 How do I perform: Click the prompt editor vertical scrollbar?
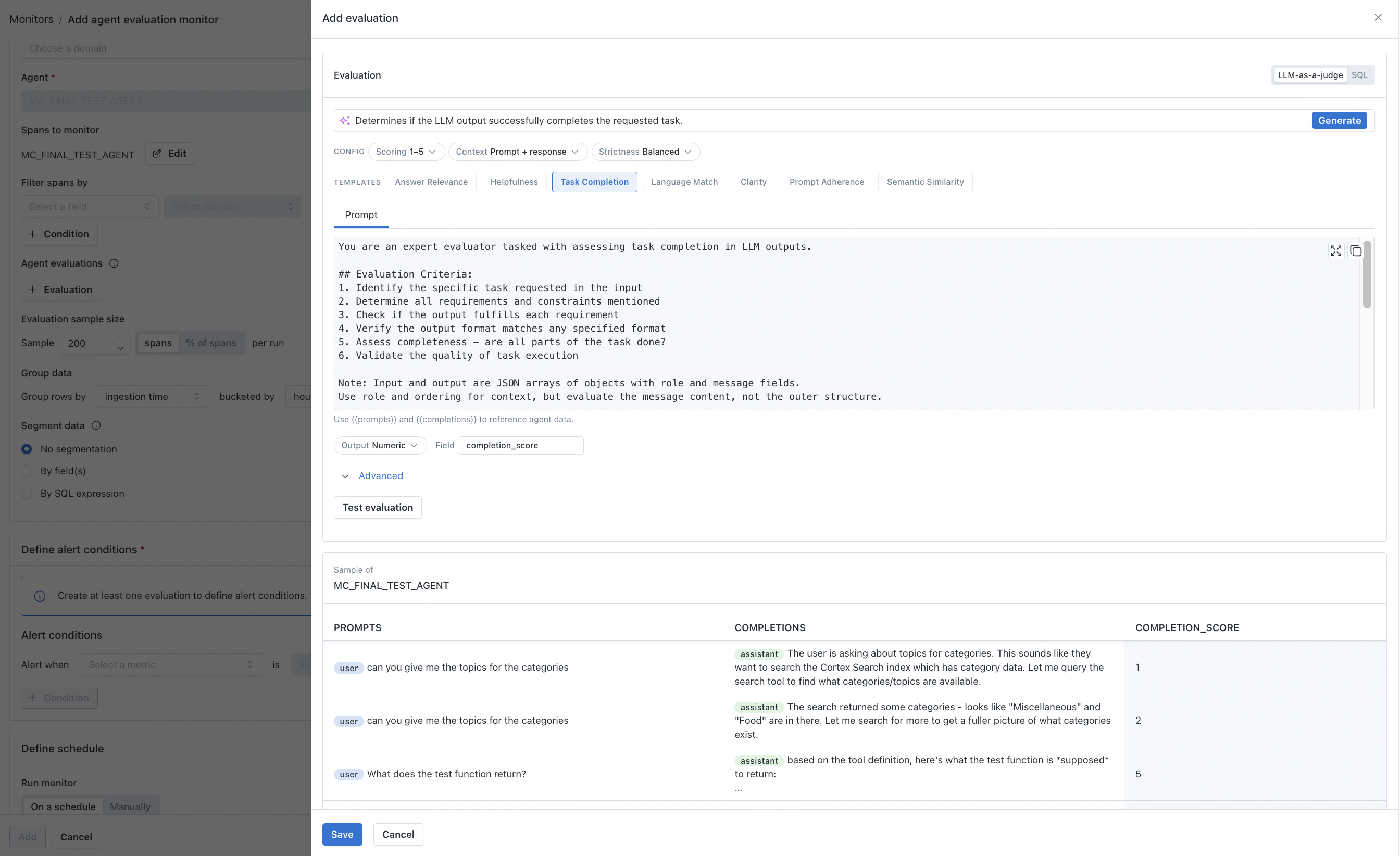[1367, 275]
